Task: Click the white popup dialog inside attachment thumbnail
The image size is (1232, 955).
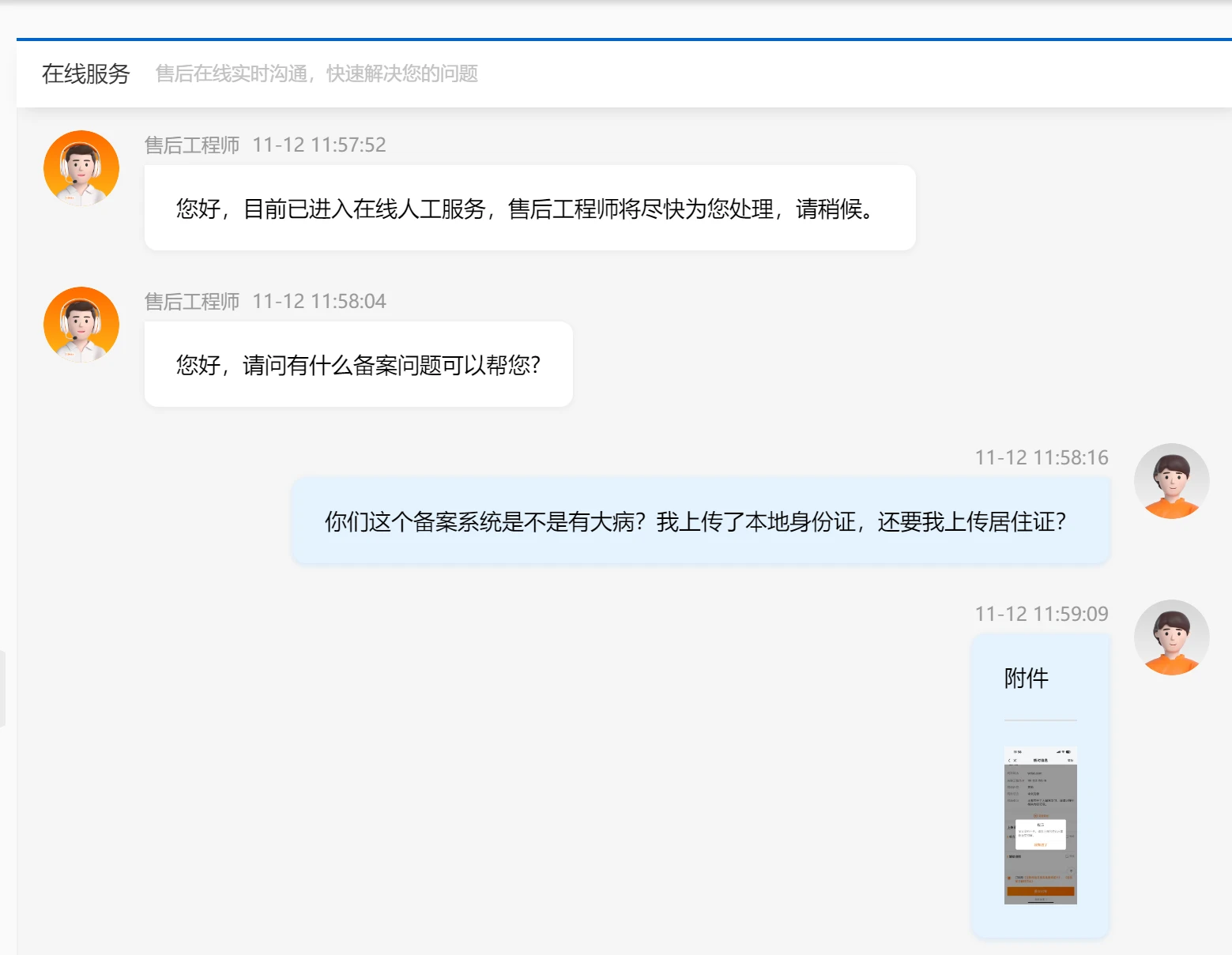Action: (x=1040, y=834)
